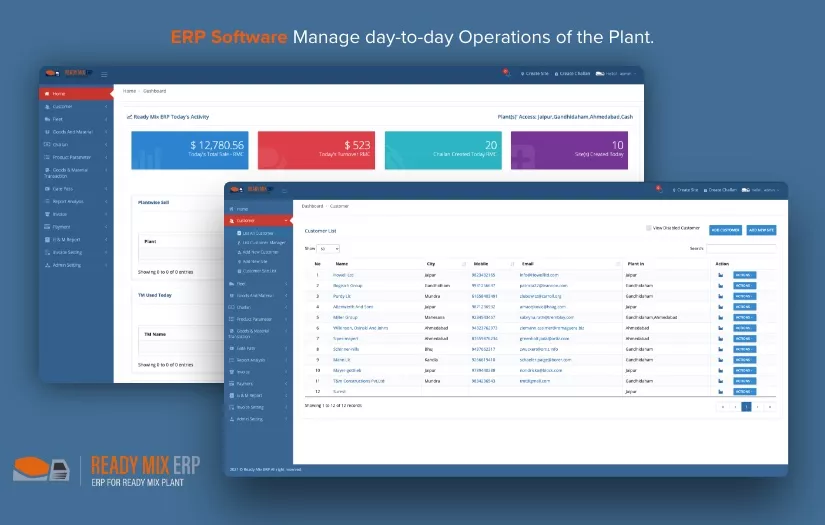Open the purple Site(s) Created Today card showing 10
This screenshot has width=825, height=525.
[x=569, y=150]
